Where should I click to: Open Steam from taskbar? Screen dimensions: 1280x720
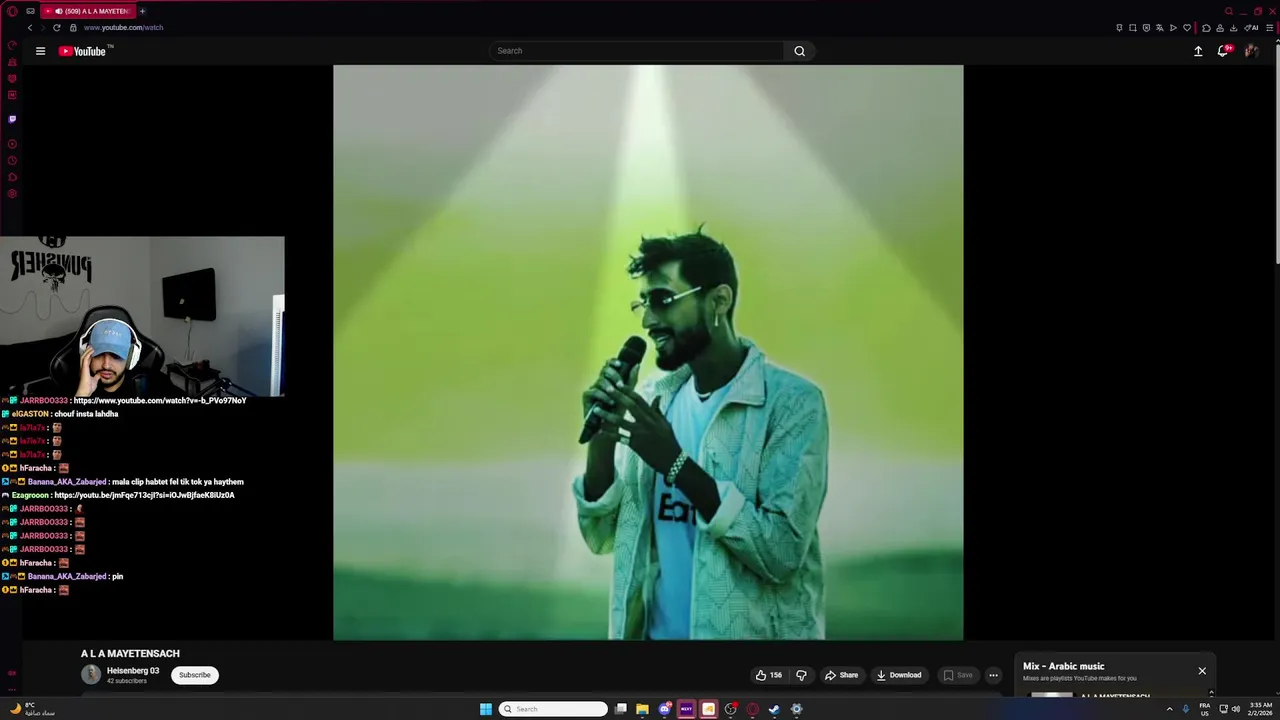pos(774,709)
